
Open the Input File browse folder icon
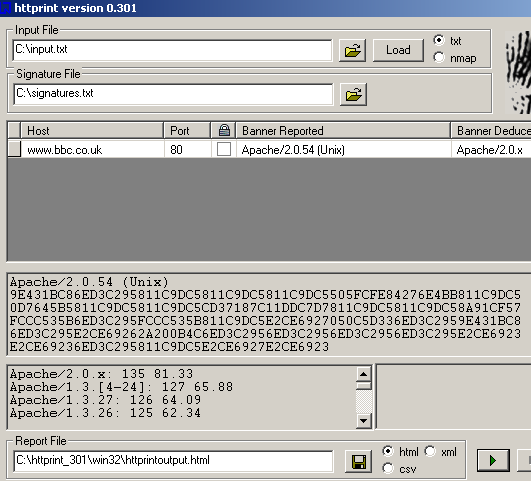click(x=352, y=50)
